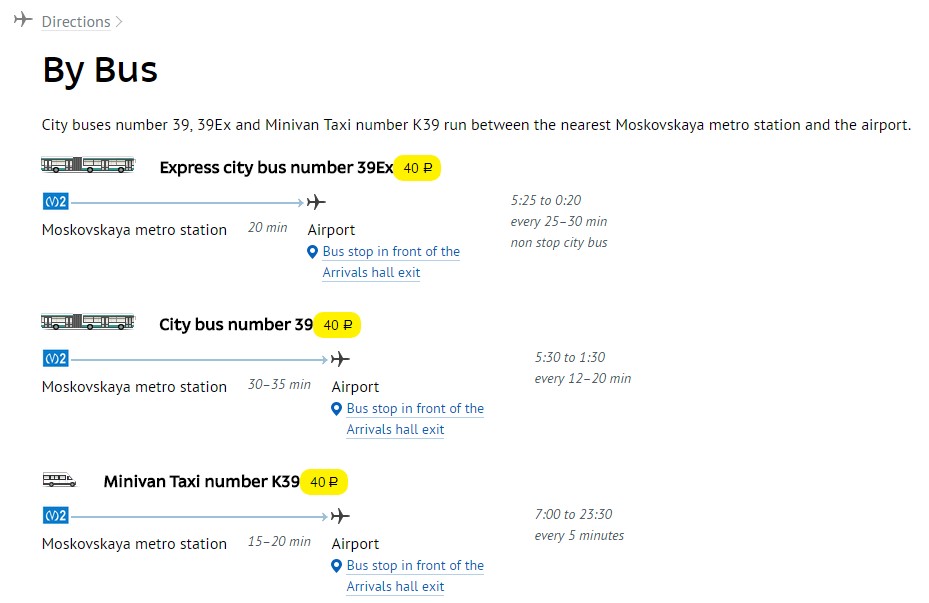Click metro line 2 badge under City bus 39
The width and height of the screenshot is (929, 603).
56,359
